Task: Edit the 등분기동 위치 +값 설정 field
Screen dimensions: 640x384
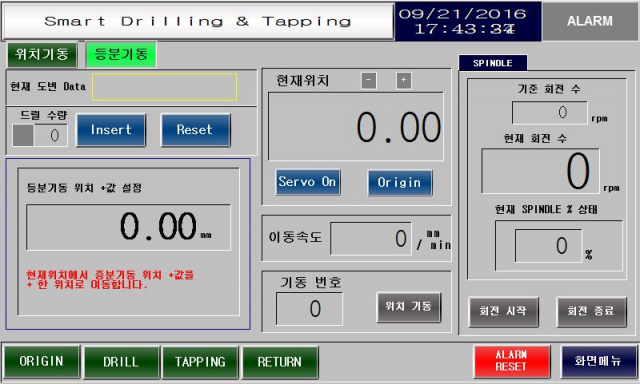Action: (129, 227)
